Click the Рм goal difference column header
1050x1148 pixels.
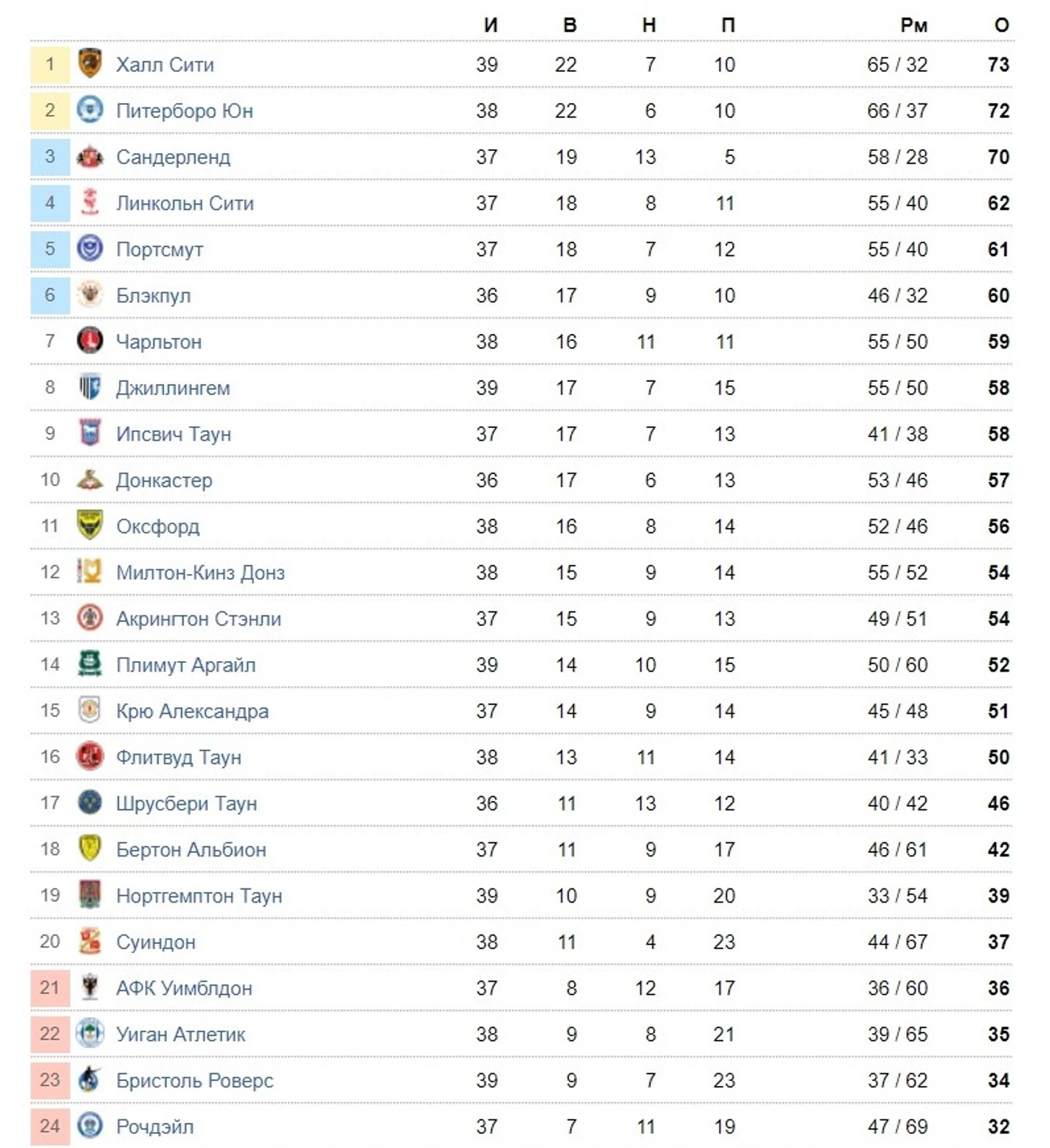click(x=913, y=25)
